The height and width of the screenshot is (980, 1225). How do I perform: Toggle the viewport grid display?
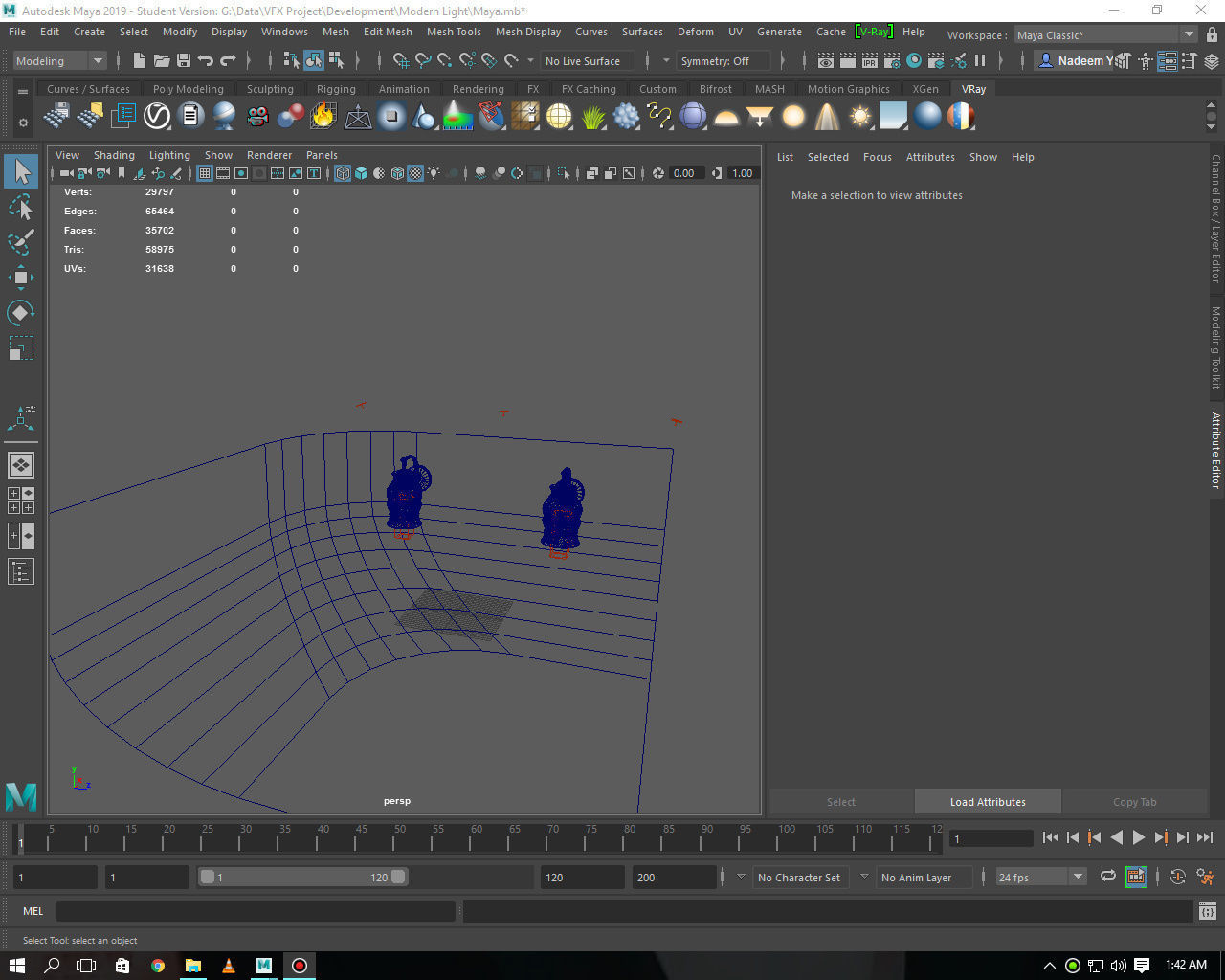pyautogui.click(x=205, y=173)
